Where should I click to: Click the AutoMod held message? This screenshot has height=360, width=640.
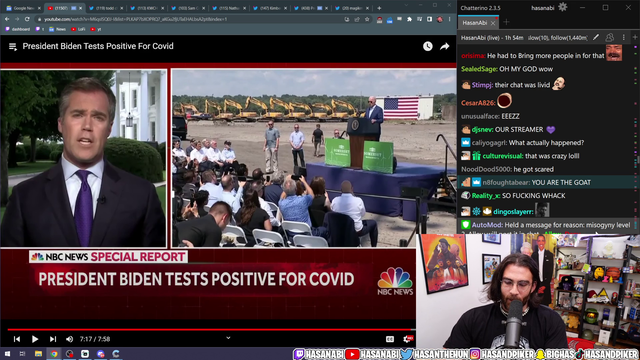click(546, 225)
